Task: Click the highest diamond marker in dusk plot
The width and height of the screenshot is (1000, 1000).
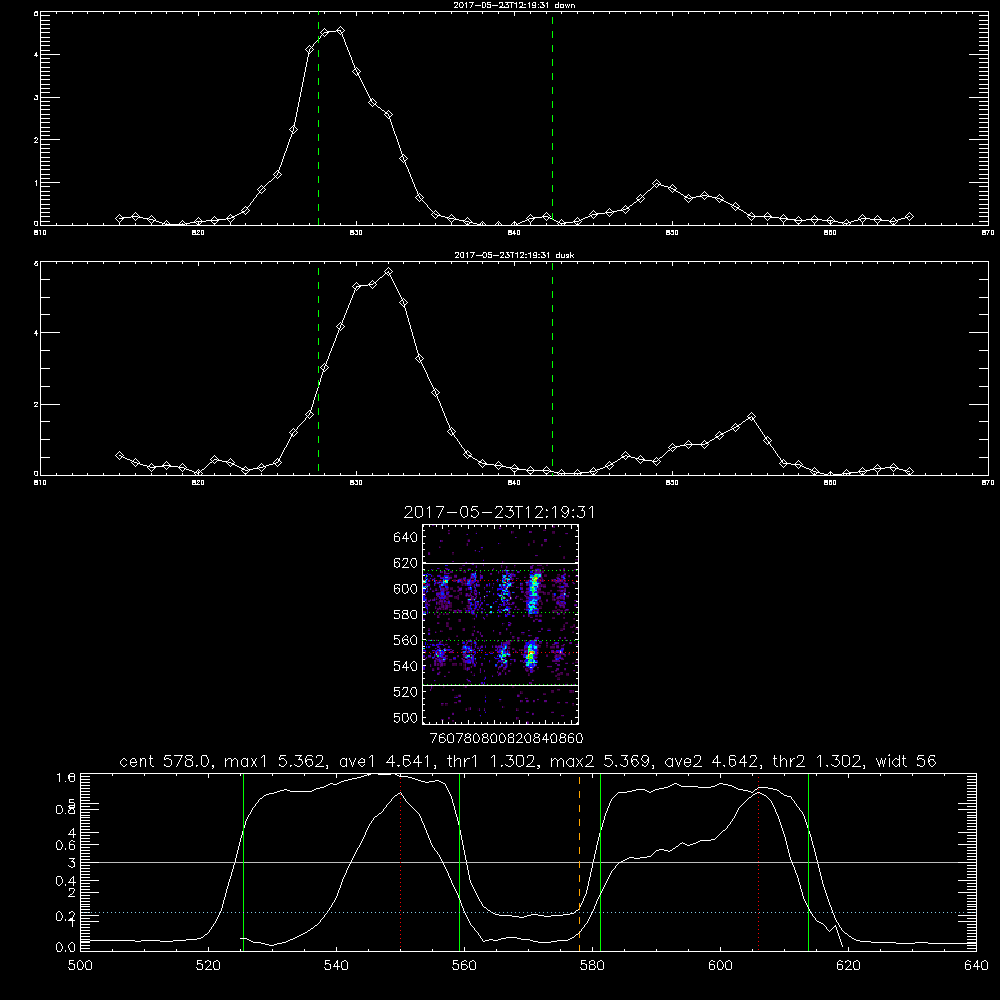Action: coord(388,272)
